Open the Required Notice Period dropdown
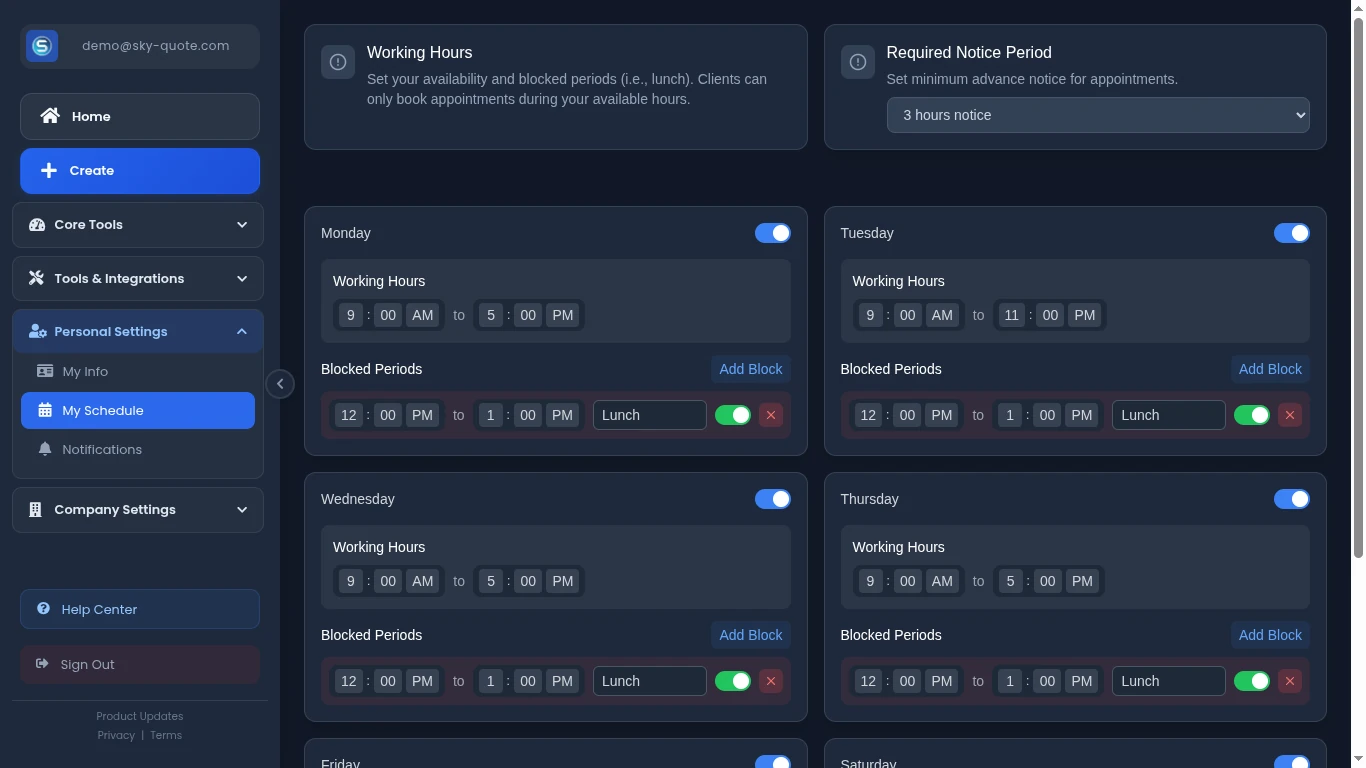Screen dimensions: 1366x768 [1097, 115]
